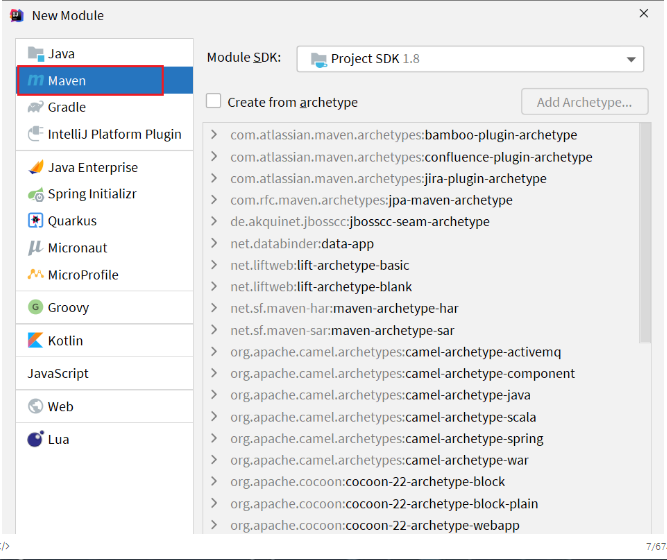This screenshot has width=667, height=560.
Task: Click the Groovy green G icon
Action: coord(36,307)
